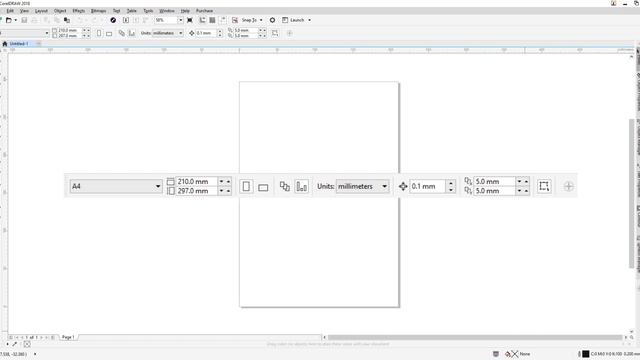
Task: Add page button after page navigator
Action: pyautogui.click(x=53, y=338)
